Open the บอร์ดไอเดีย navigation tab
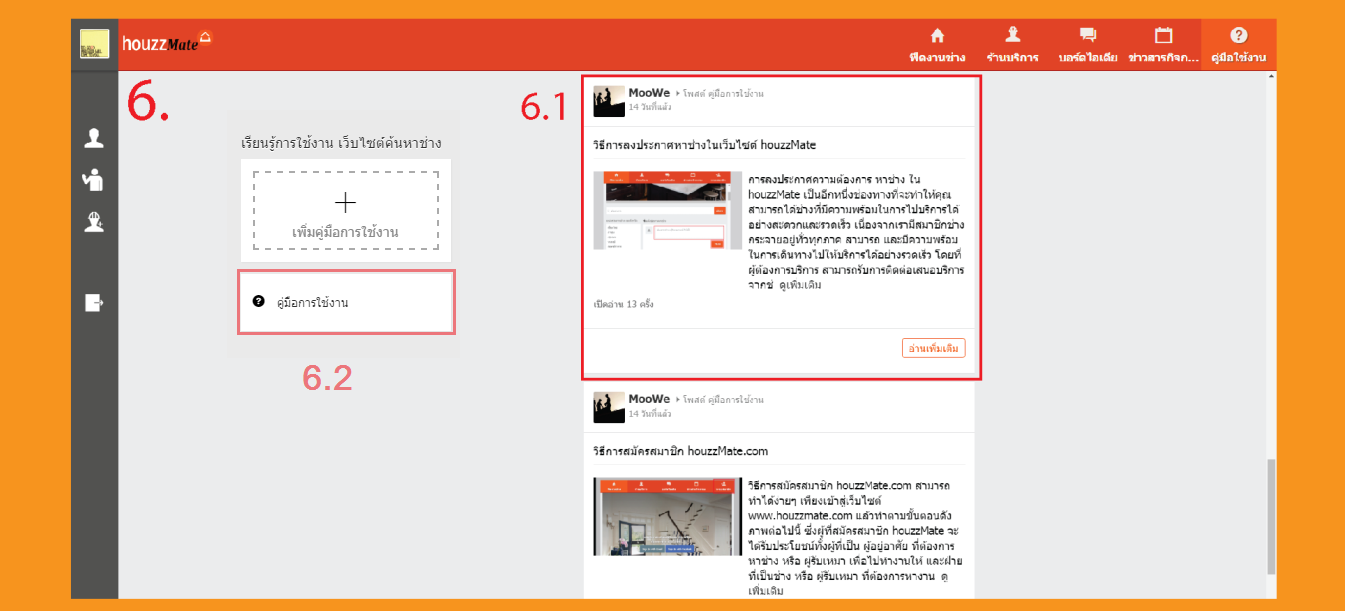Image resolution: width=1345 pixels, height=611 pixels. (x=1088, y=45)
